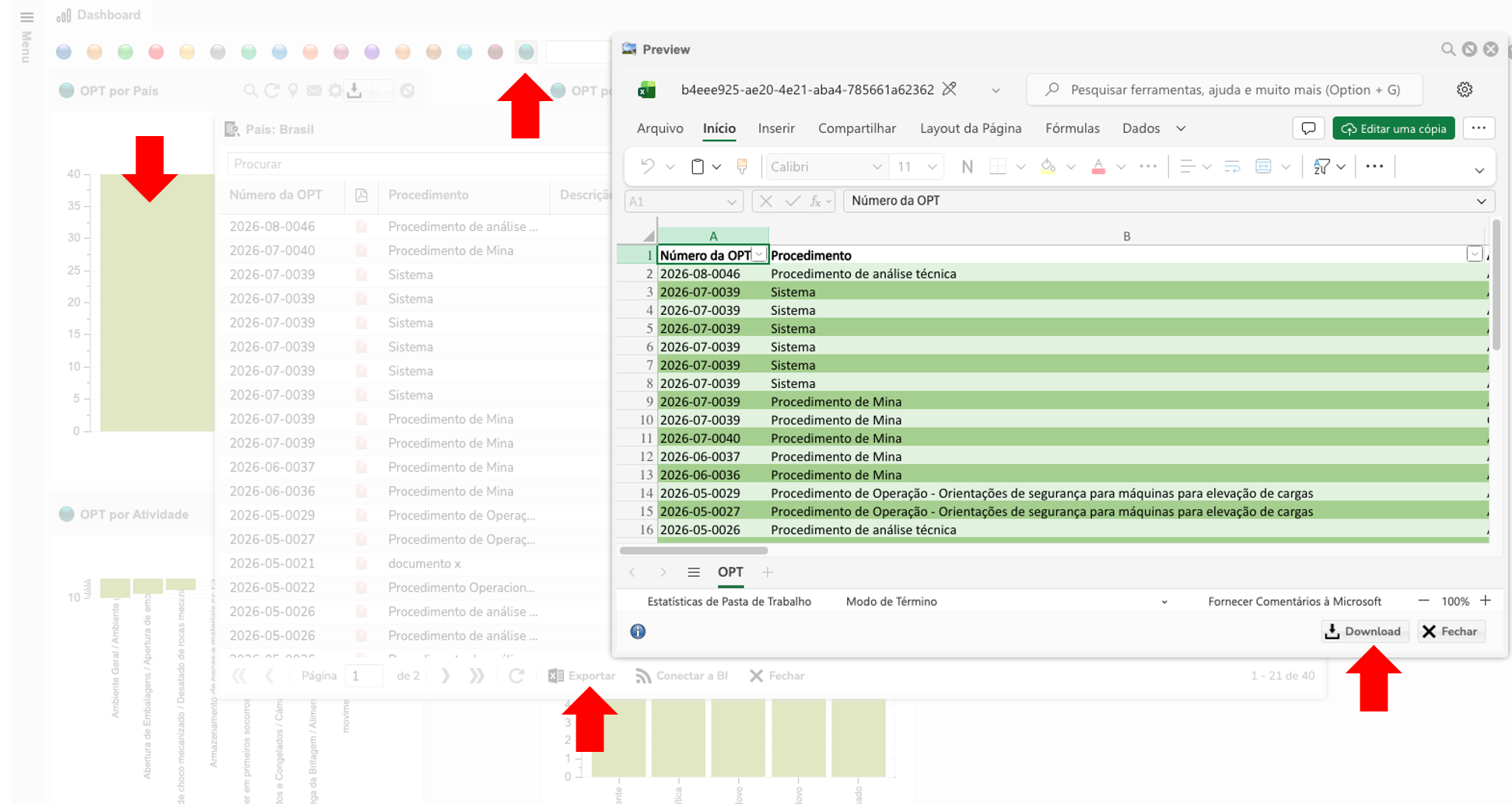Open the filter dropdown on Procedimento header
The image size is (1512, 804).
coord(1474,254)
